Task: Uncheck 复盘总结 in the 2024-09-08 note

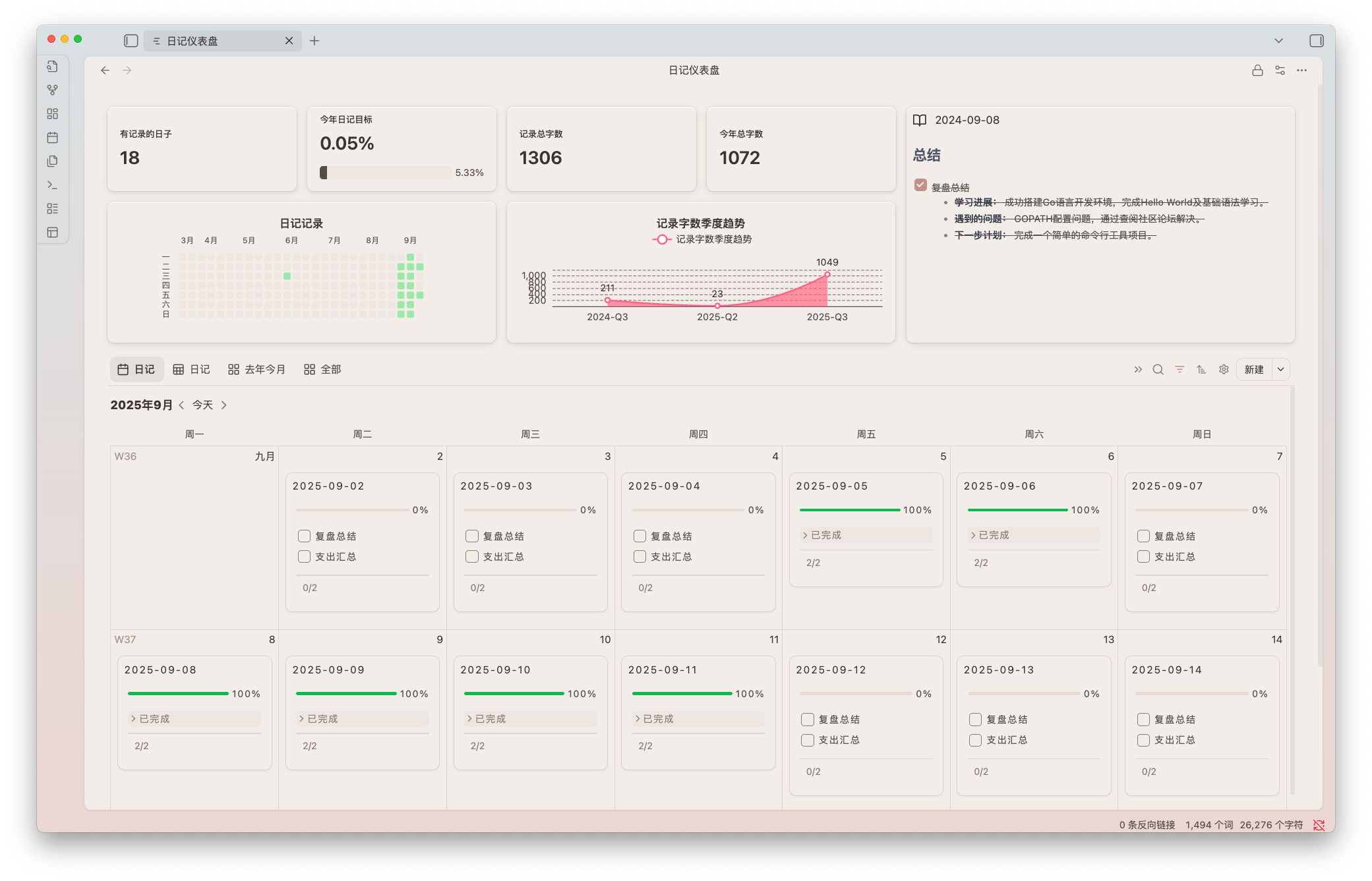Action: point(920,185)
